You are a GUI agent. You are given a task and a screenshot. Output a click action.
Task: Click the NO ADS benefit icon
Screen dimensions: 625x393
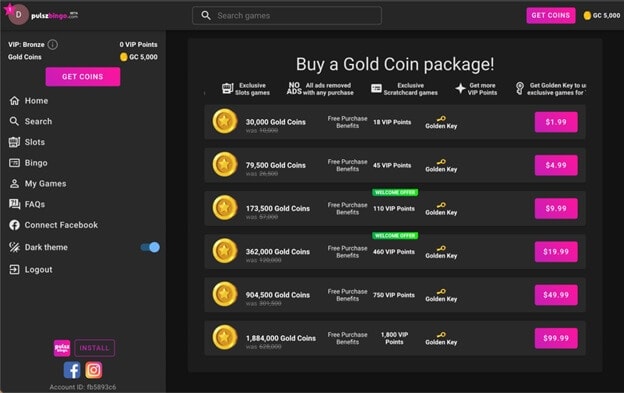click(294, 88)
